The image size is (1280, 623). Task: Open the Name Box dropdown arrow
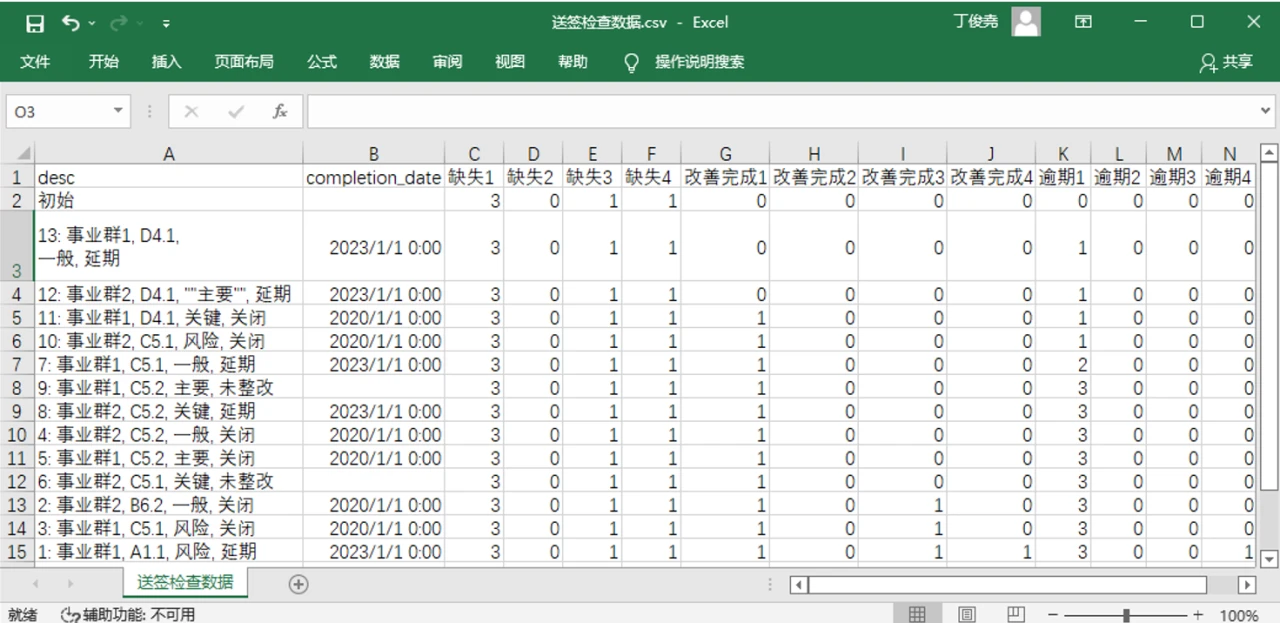(x=118, y=112)
